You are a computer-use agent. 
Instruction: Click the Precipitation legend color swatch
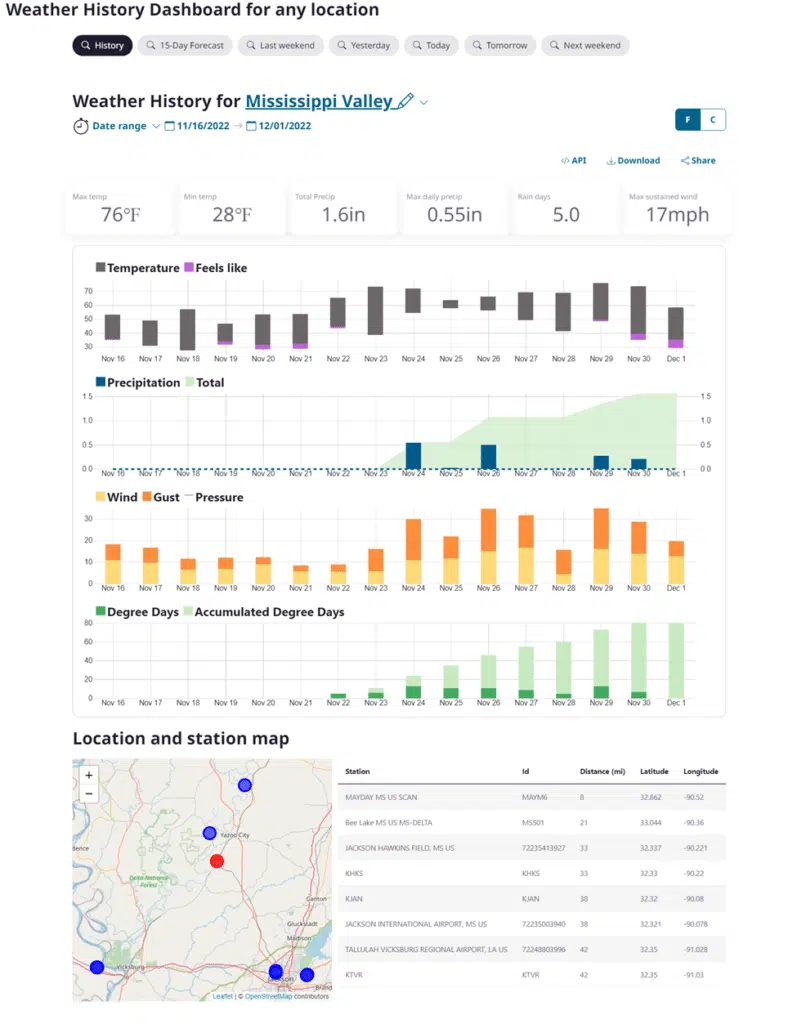(x=101, y=382)
